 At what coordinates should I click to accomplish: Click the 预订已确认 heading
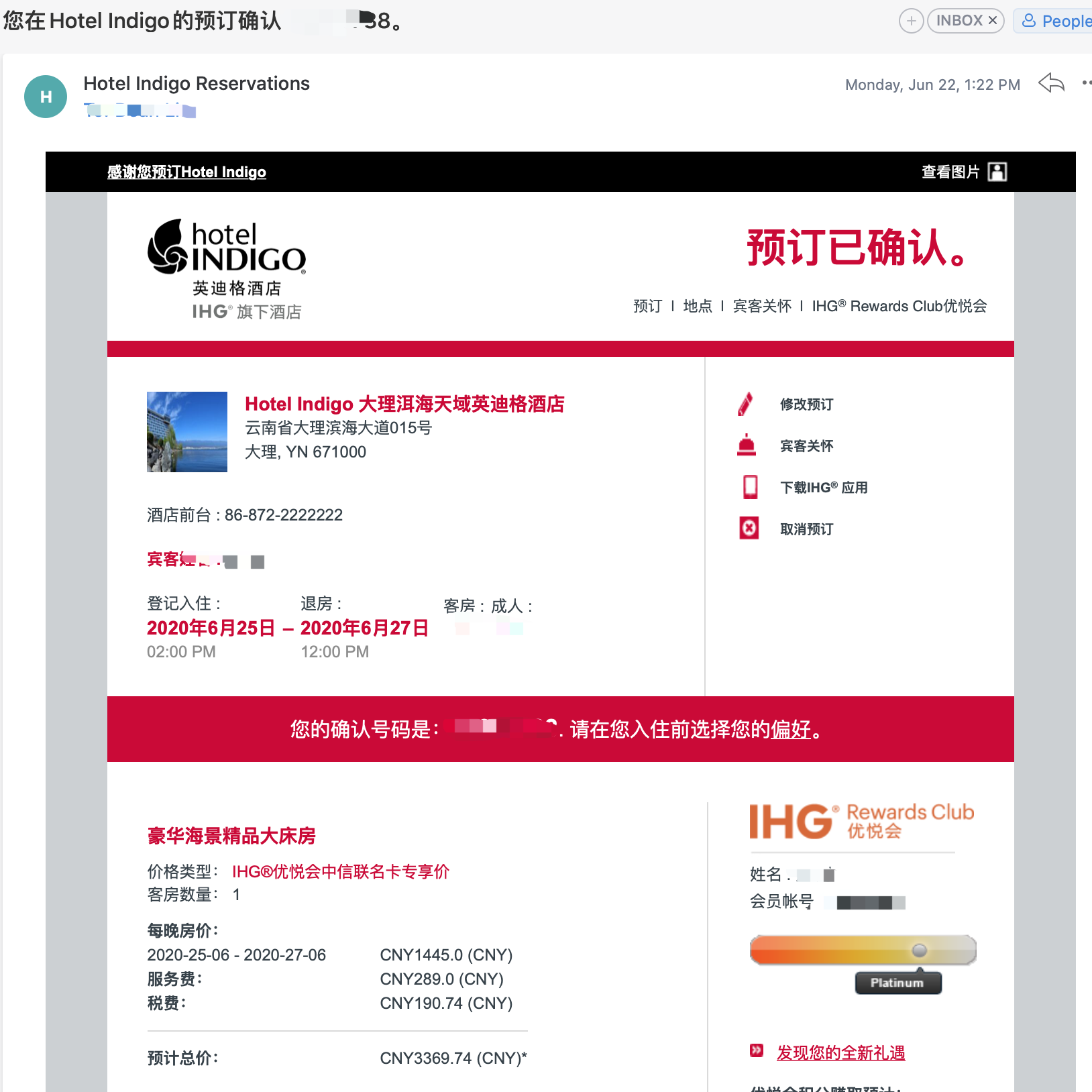859,248
